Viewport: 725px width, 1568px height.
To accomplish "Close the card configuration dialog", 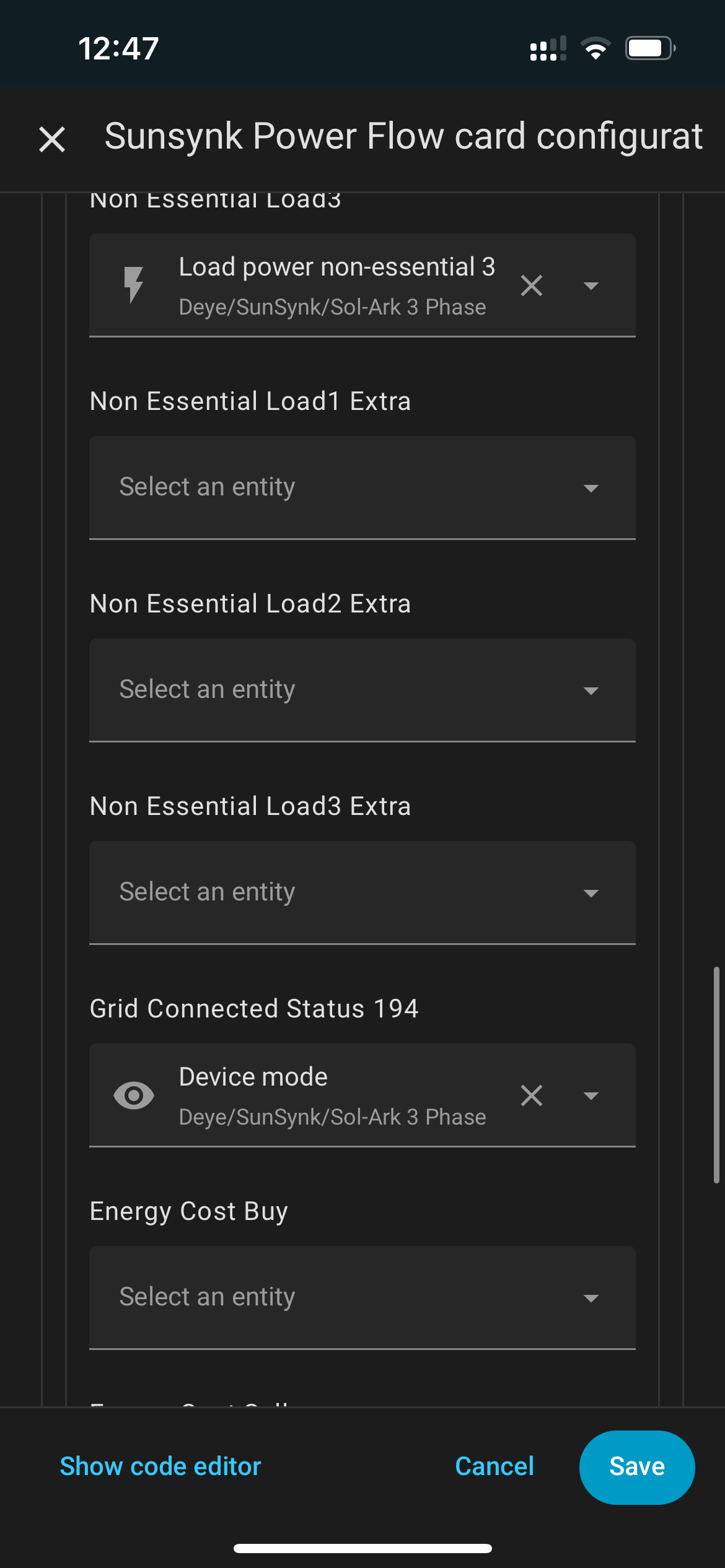I will point(52,139).
